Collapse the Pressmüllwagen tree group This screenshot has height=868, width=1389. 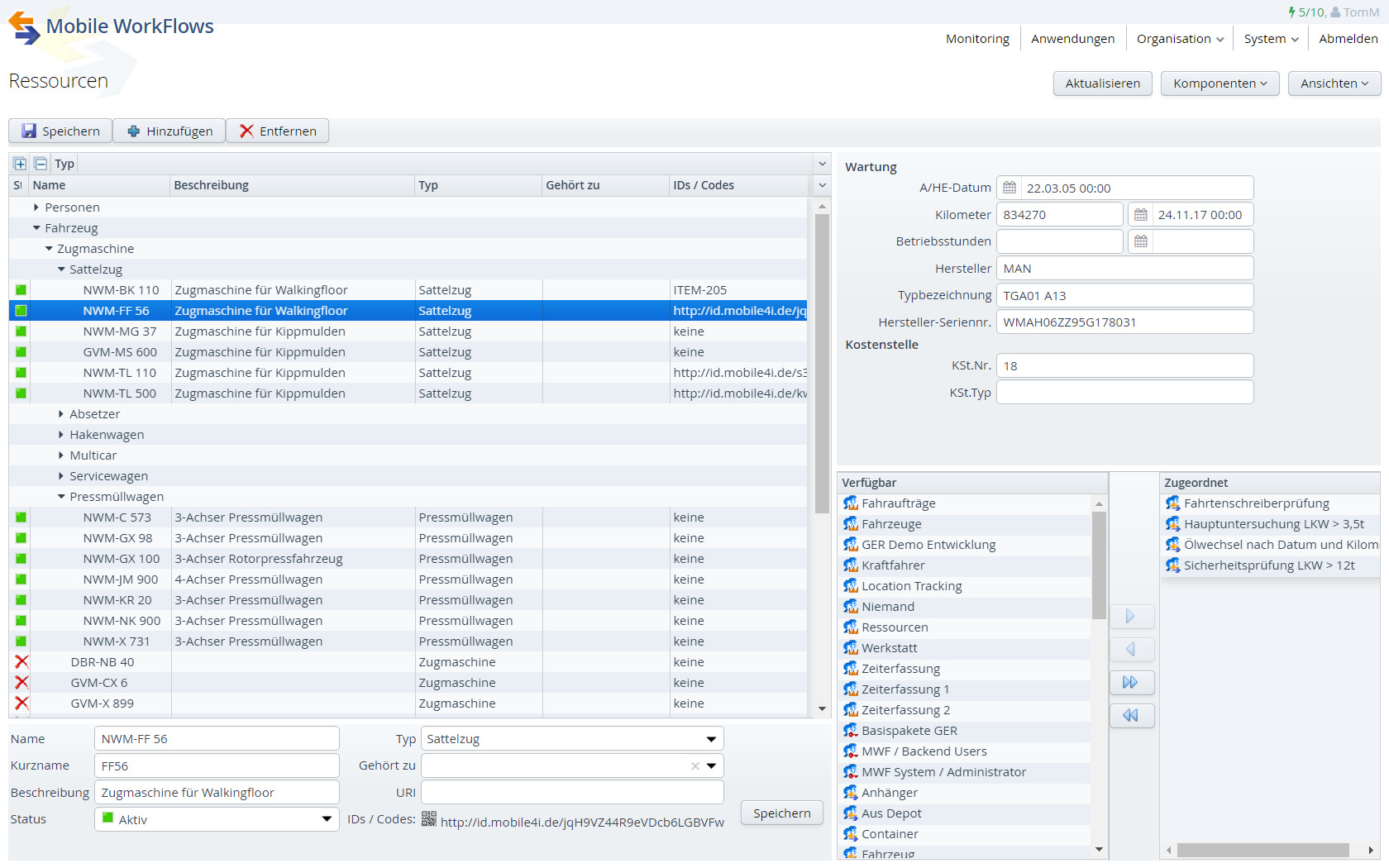61,497
